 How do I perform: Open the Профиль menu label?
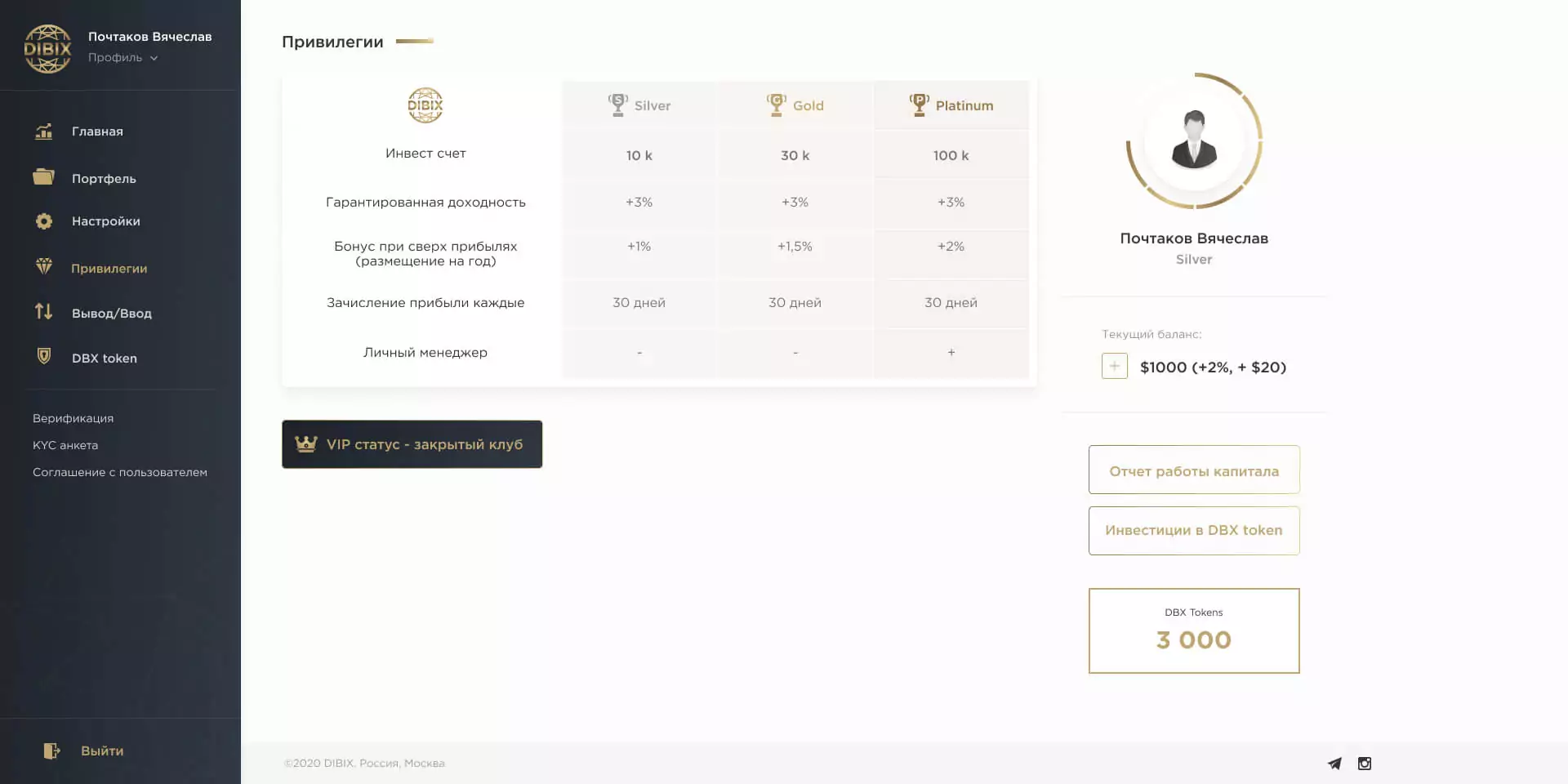coord(115,57)
